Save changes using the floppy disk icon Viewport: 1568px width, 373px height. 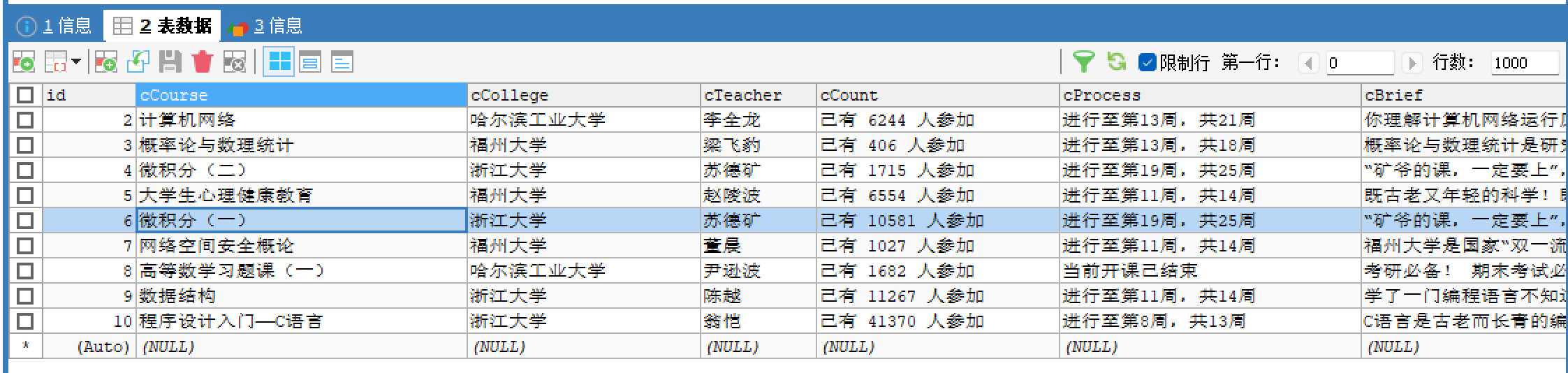(x=170, y=62)
